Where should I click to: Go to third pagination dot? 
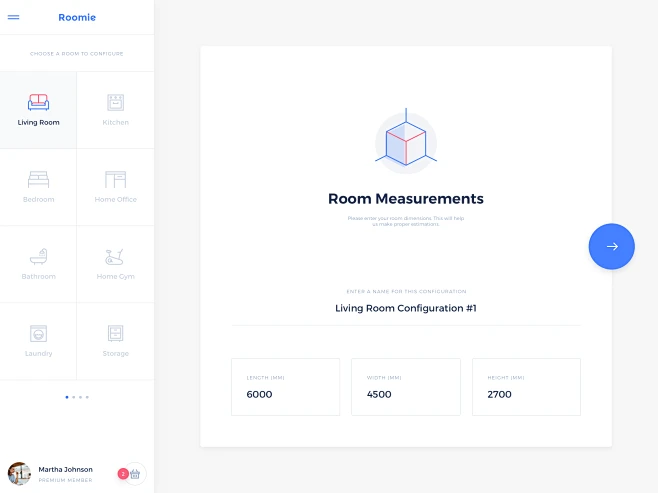(81, 397)
